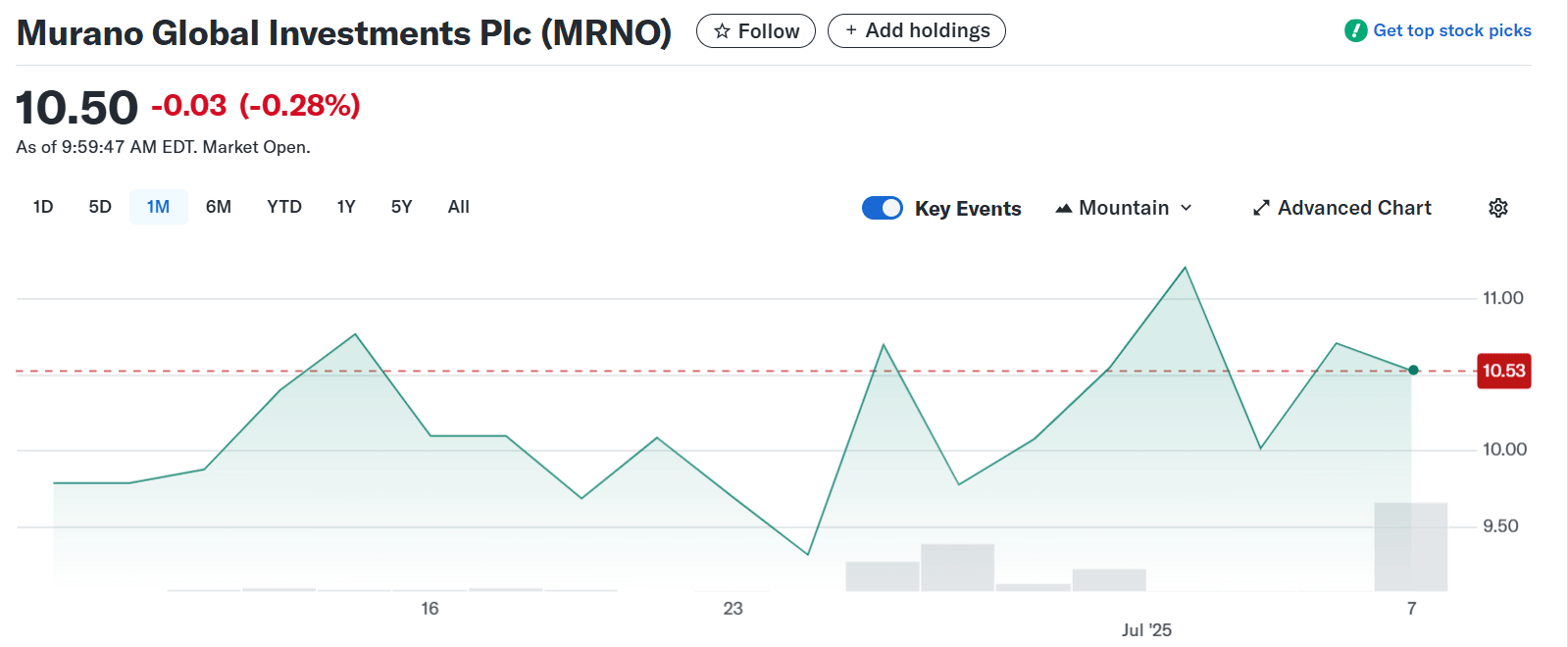Screen dimensions: 1568x647
Task: Click the Jul '25 axis label
Action: click(1146, 630)
